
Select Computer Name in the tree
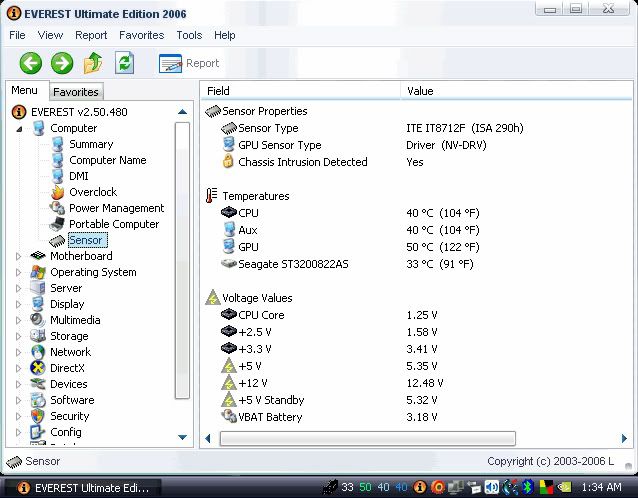coord(108,160)
